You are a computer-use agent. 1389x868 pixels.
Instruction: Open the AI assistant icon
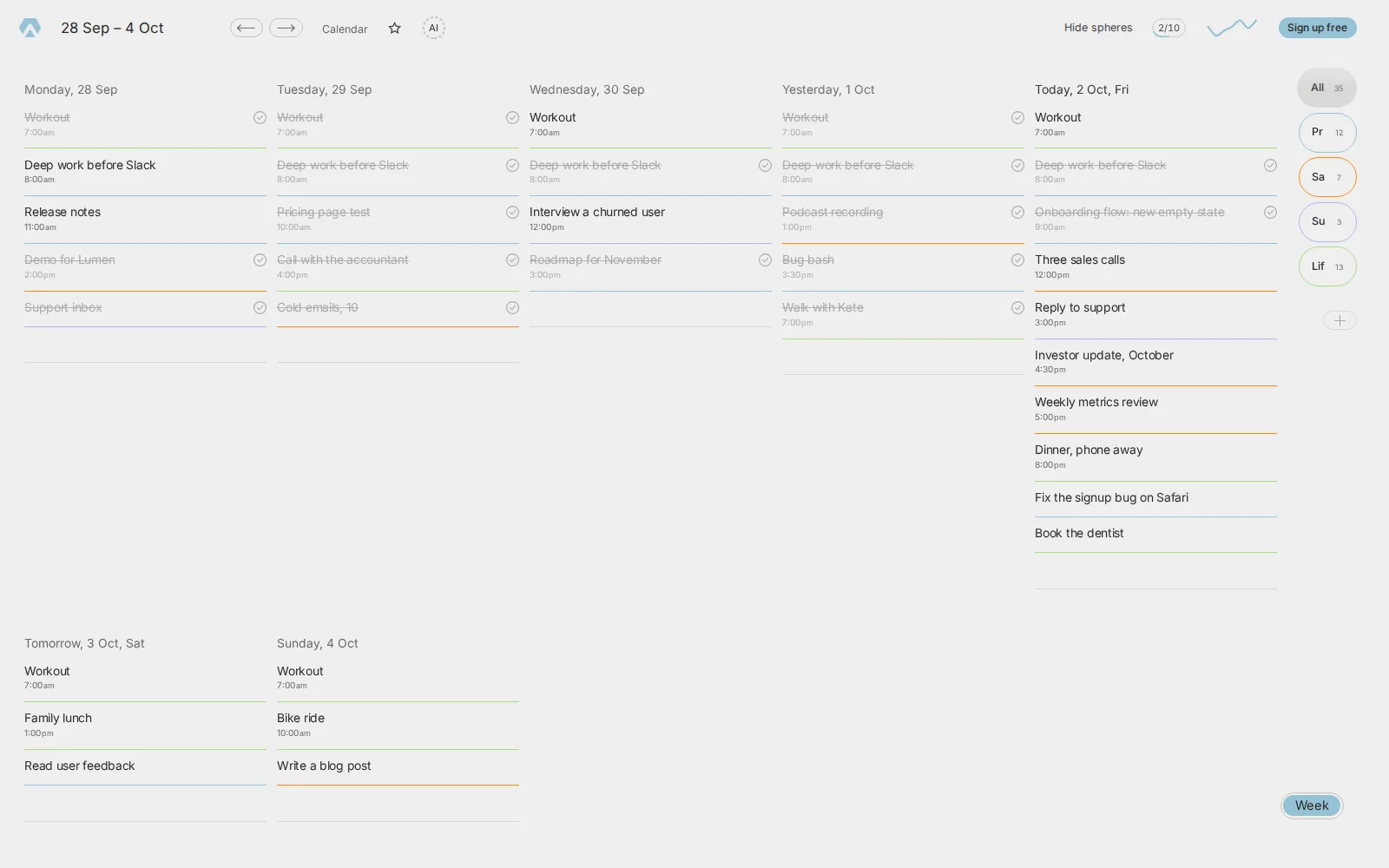434,28
